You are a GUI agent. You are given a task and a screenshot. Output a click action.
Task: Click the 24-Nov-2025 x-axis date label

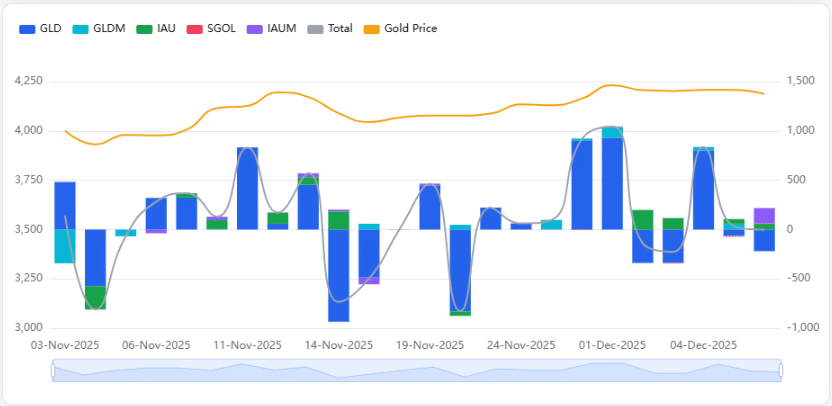click(x=520, y=345)
